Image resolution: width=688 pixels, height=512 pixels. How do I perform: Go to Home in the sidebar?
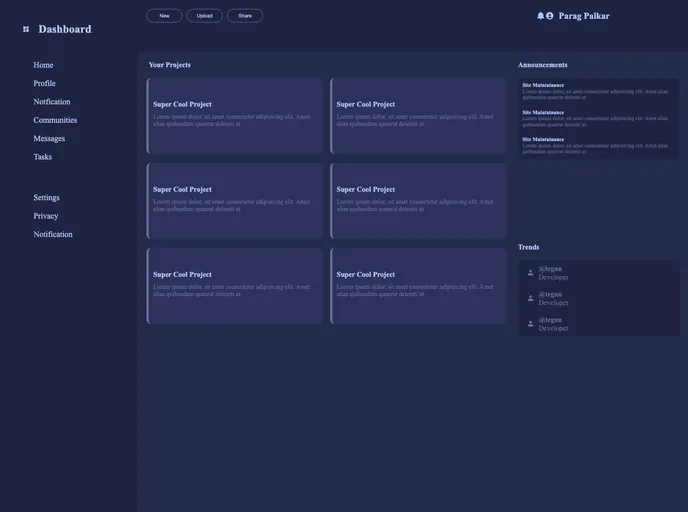point(43,65)
